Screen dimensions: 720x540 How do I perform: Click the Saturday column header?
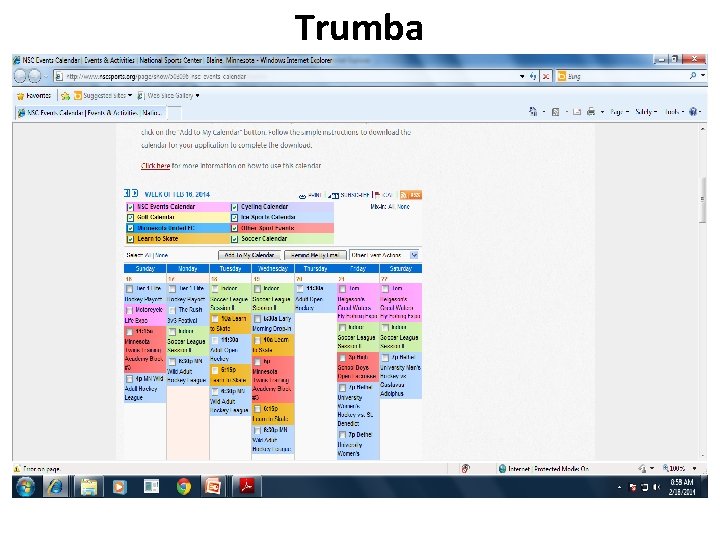(400, 269)
